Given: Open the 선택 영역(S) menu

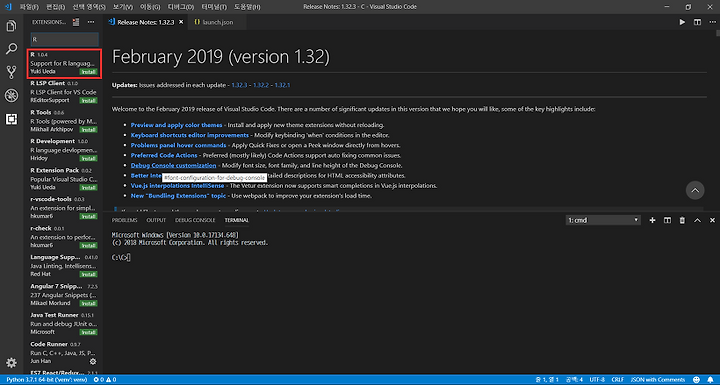Looking at the screenshot, I should pyautogui.click(x=89, y=7).
